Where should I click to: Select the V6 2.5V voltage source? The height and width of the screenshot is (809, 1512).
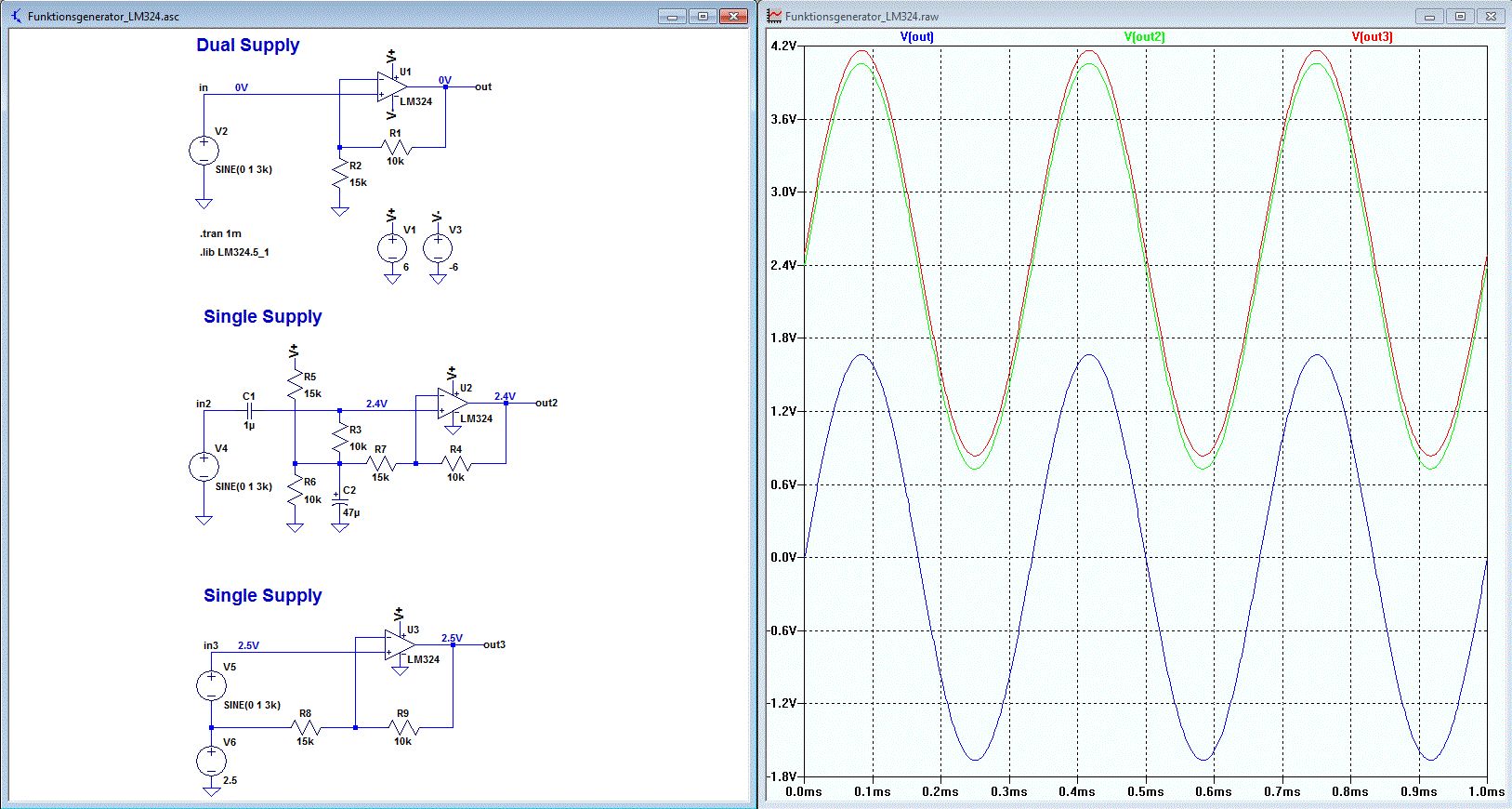point(212,761)
